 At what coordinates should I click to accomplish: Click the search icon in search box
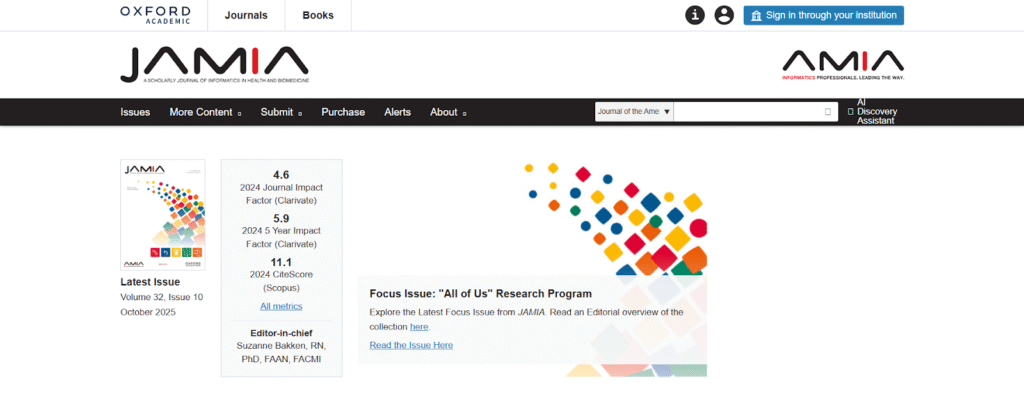[827, 112]
